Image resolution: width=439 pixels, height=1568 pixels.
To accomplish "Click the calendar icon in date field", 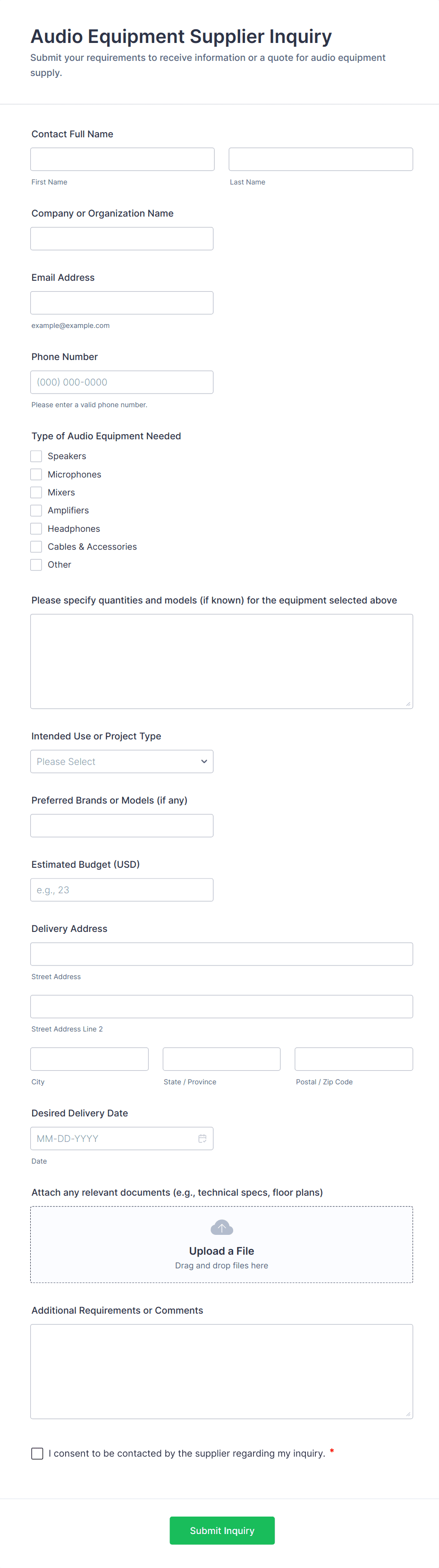I will (202, 1138).
